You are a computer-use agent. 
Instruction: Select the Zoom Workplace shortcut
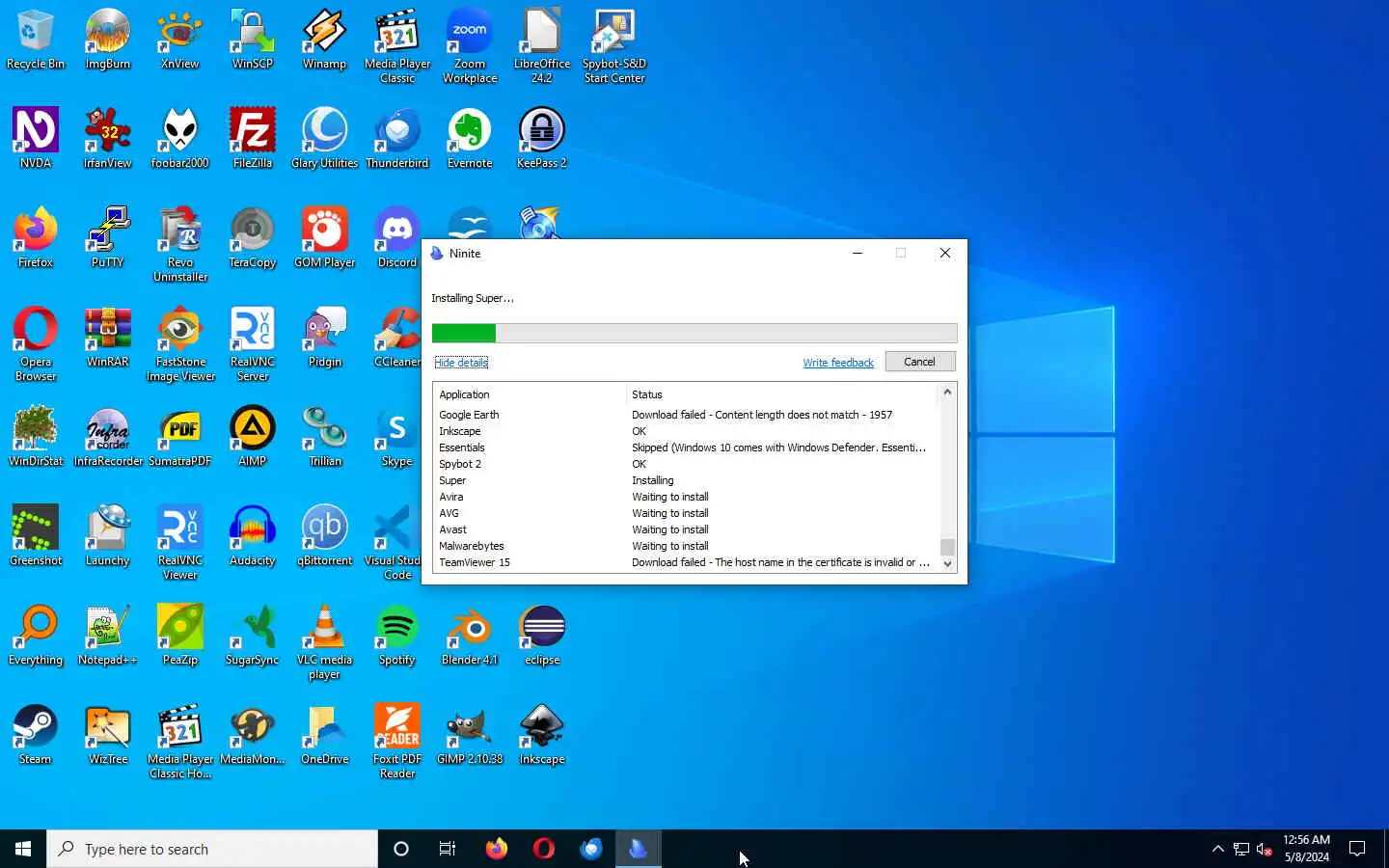[x=470, y=46]
